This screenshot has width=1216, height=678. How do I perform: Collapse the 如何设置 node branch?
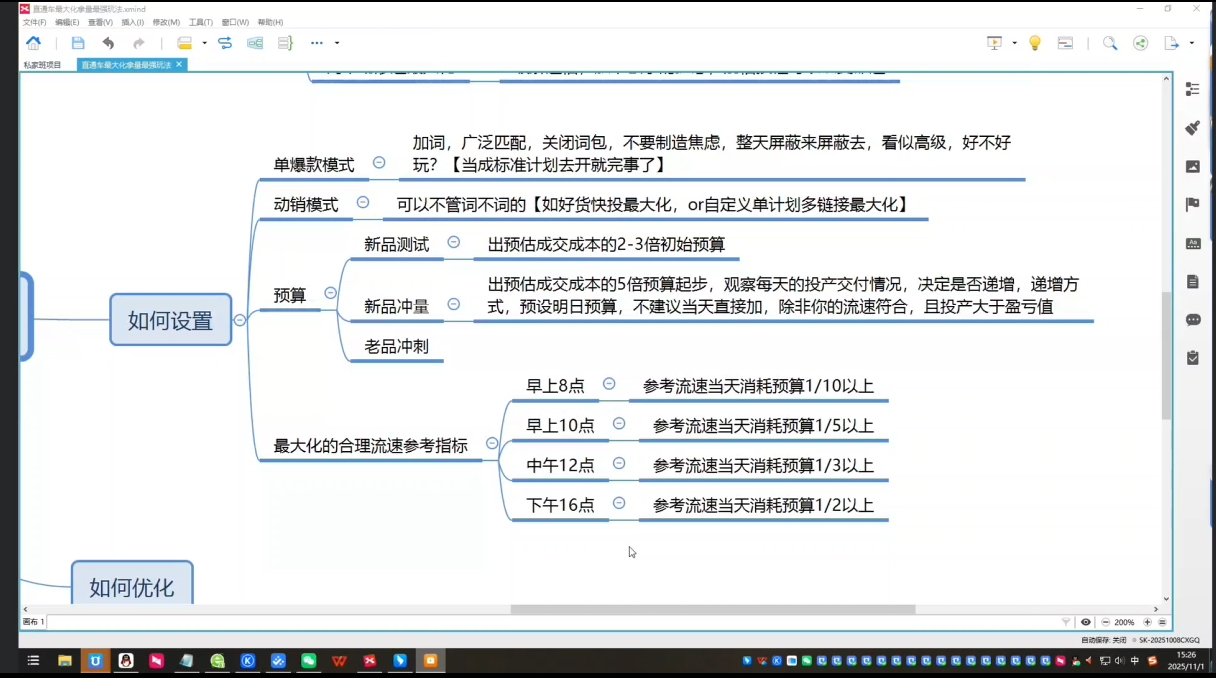coord(240,320)
